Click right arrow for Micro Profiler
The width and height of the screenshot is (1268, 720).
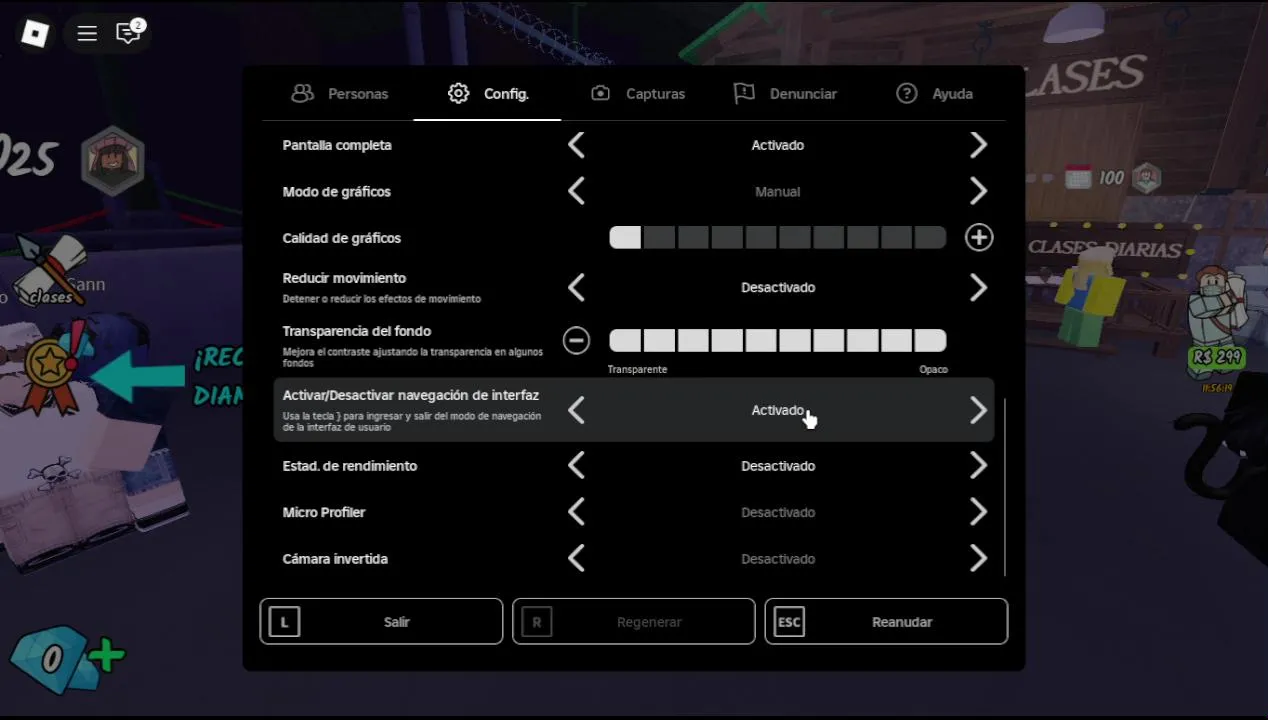coord(978,512)
